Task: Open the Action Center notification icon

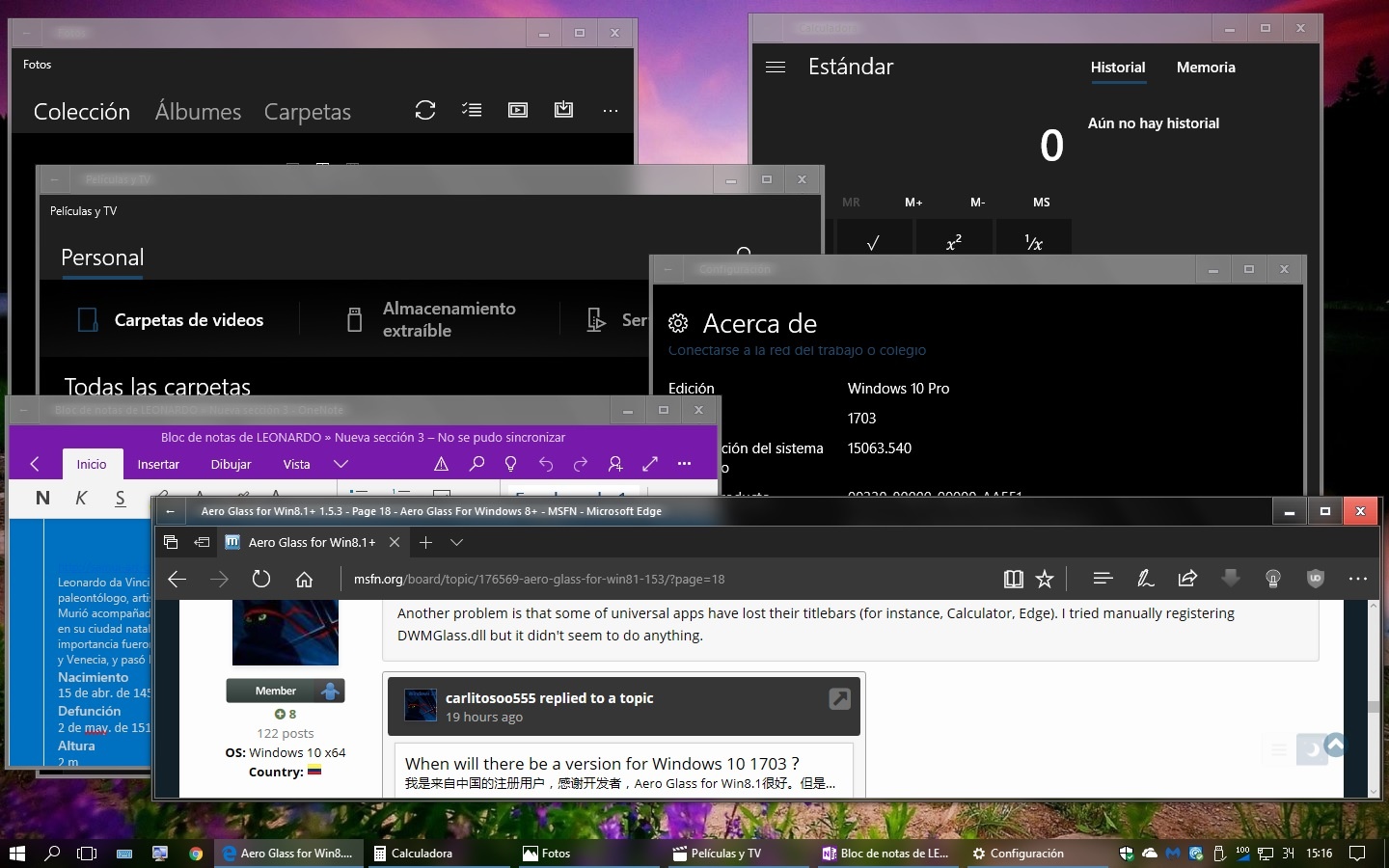Action: 1356,854
